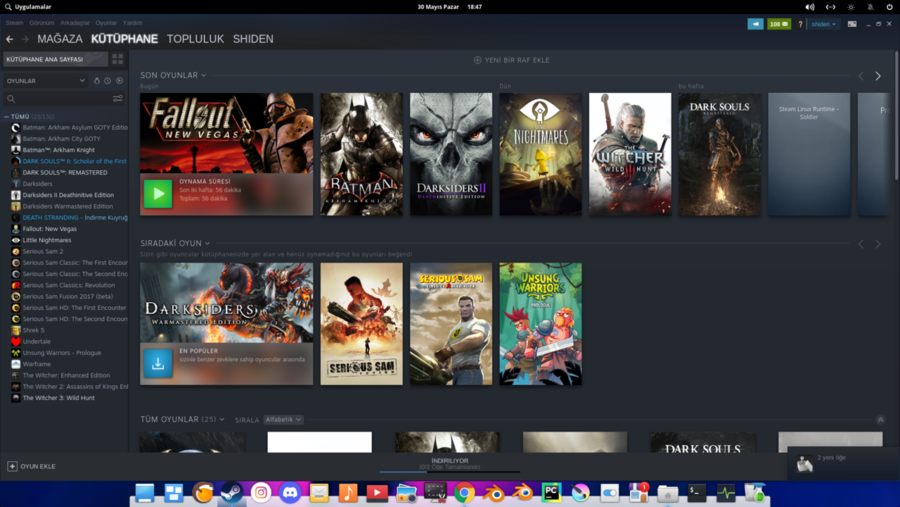Viewport: 900px width, 507px height.
Task: Open the Yardım menu
Action: coord(132,23)
